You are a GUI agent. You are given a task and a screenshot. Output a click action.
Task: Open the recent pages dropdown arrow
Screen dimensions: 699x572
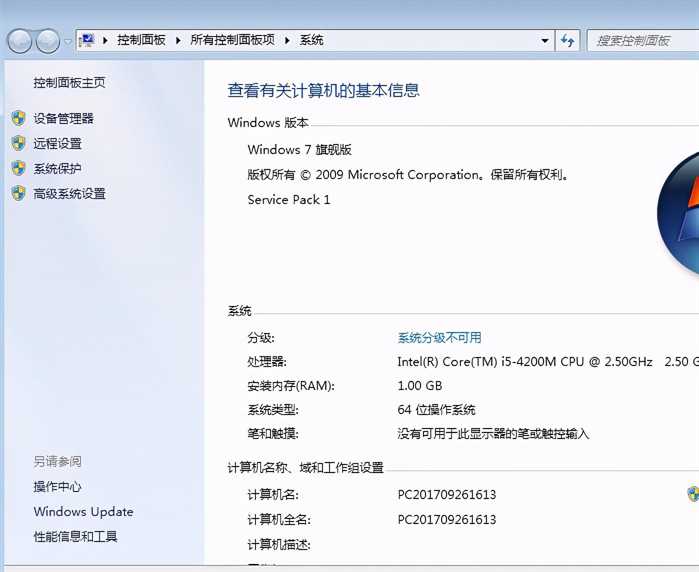click(68, 41)
